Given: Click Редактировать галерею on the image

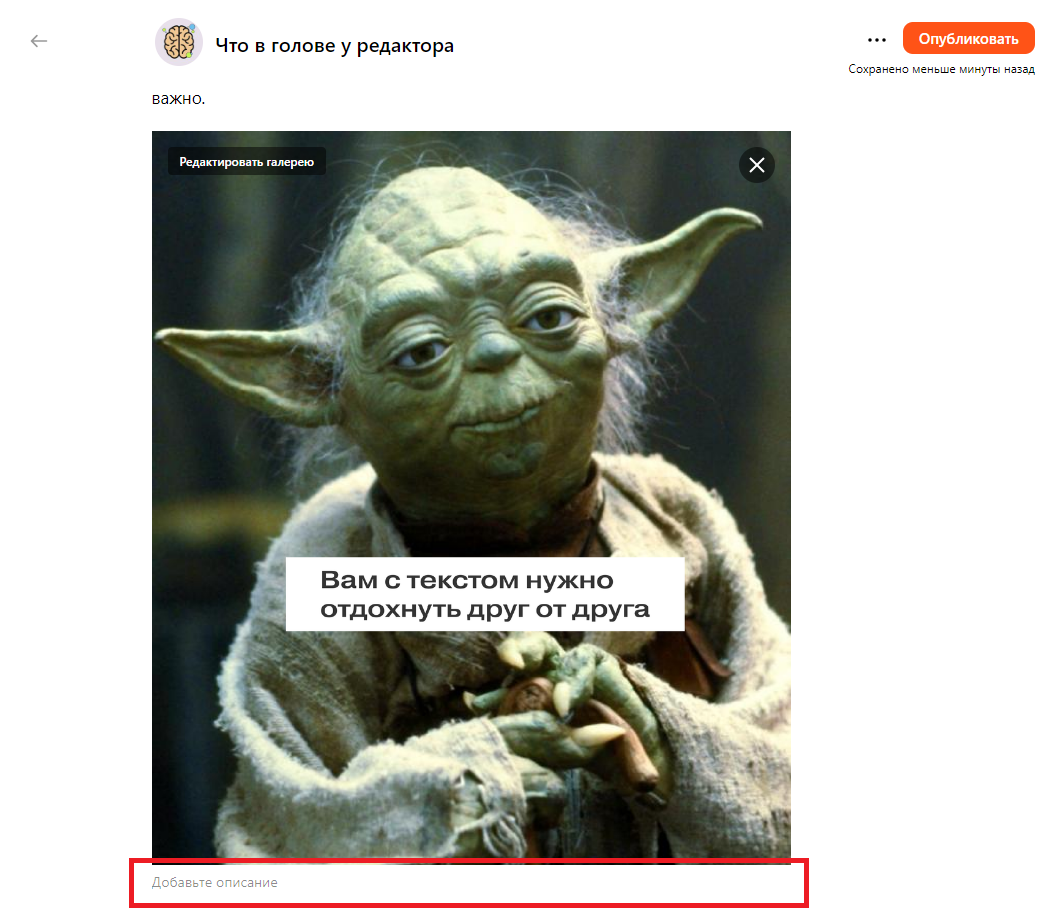Looking at the screenshot, I should click(x=246, y=162).
